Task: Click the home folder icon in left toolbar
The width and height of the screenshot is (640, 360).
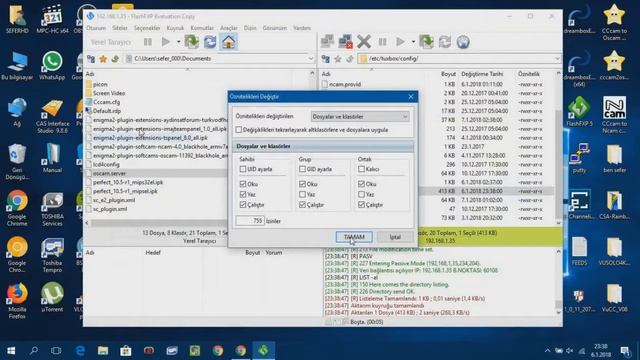Action: [229, 42]
